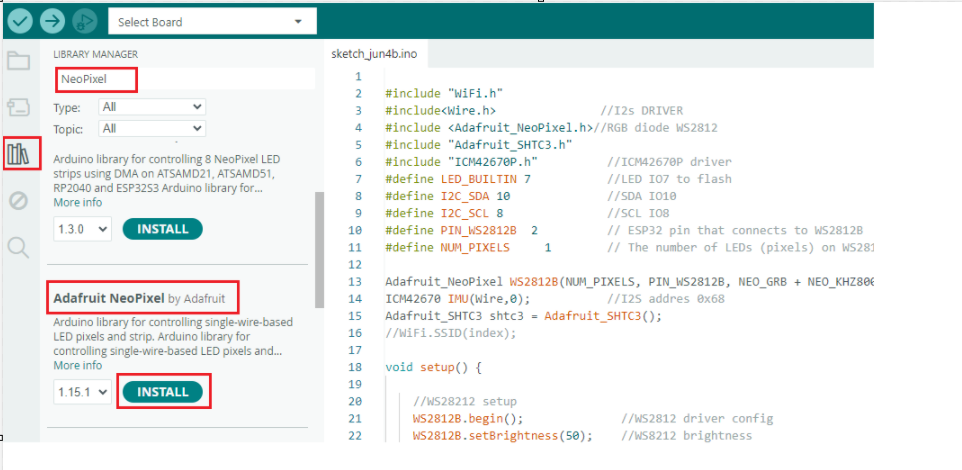The image size is (962, 470).
Task: Open the Sketchbook folder icon
Action: (19, 61)
